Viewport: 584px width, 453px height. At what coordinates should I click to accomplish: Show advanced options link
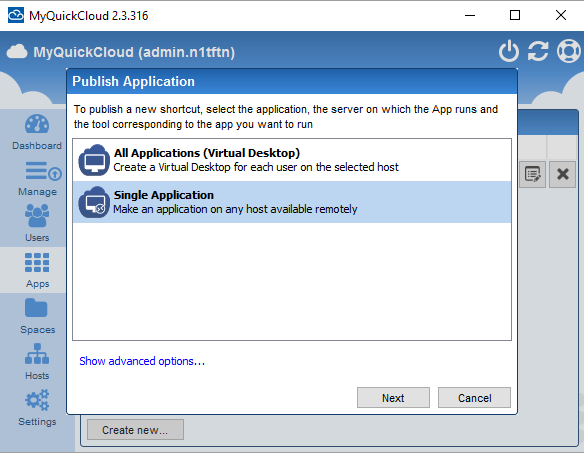tap(142, 361)
